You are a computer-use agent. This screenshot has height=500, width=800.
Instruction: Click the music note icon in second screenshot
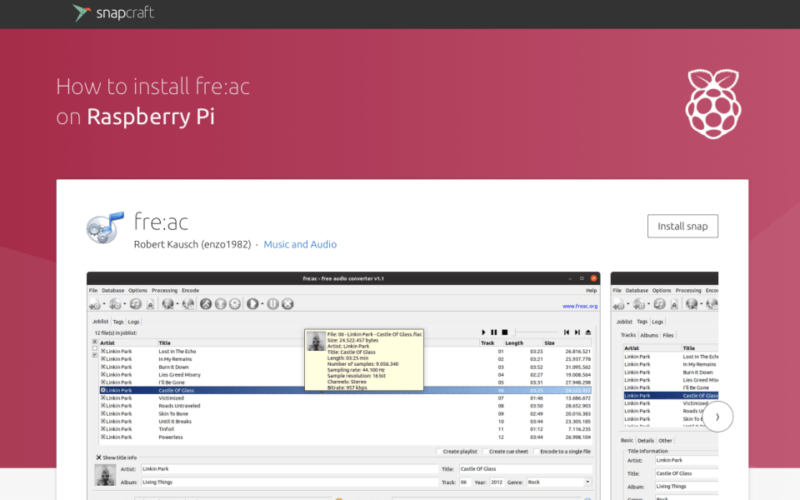tap(659, 304)
